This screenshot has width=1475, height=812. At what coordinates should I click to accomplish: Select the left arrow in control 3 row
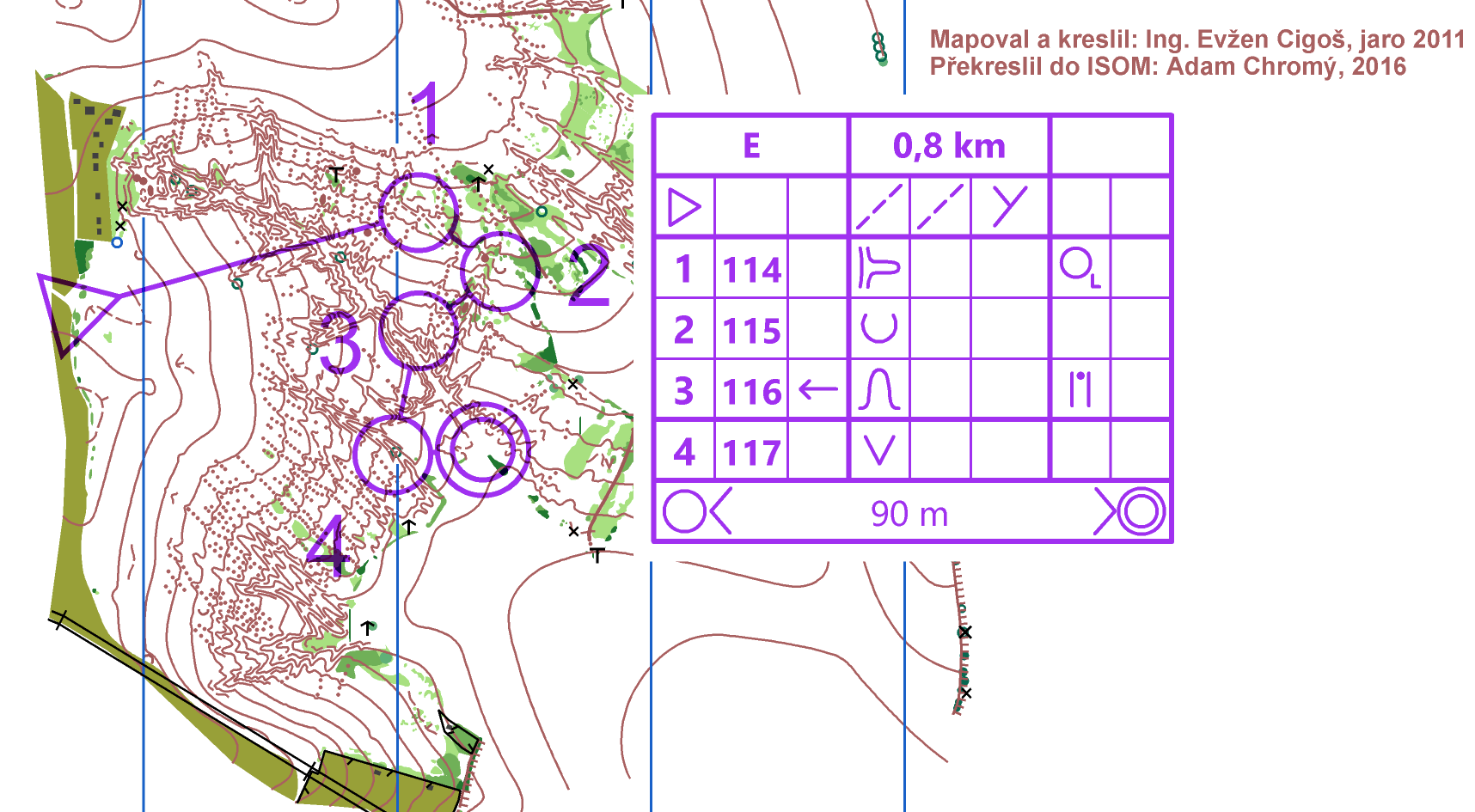pos(817,390)
